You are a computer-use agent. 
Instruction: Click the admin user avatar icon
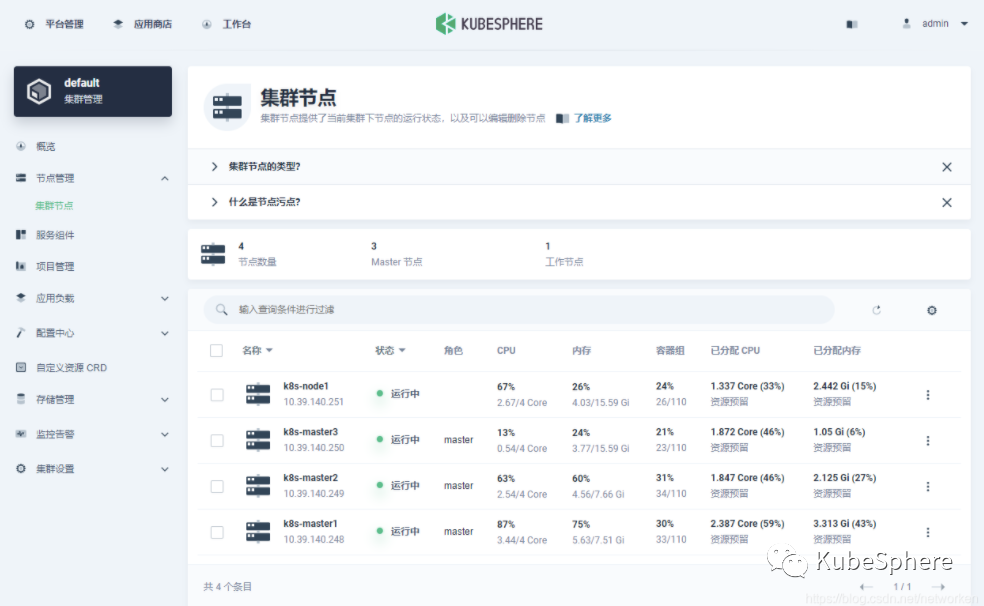pyautogui.click(x=906, y=23)
